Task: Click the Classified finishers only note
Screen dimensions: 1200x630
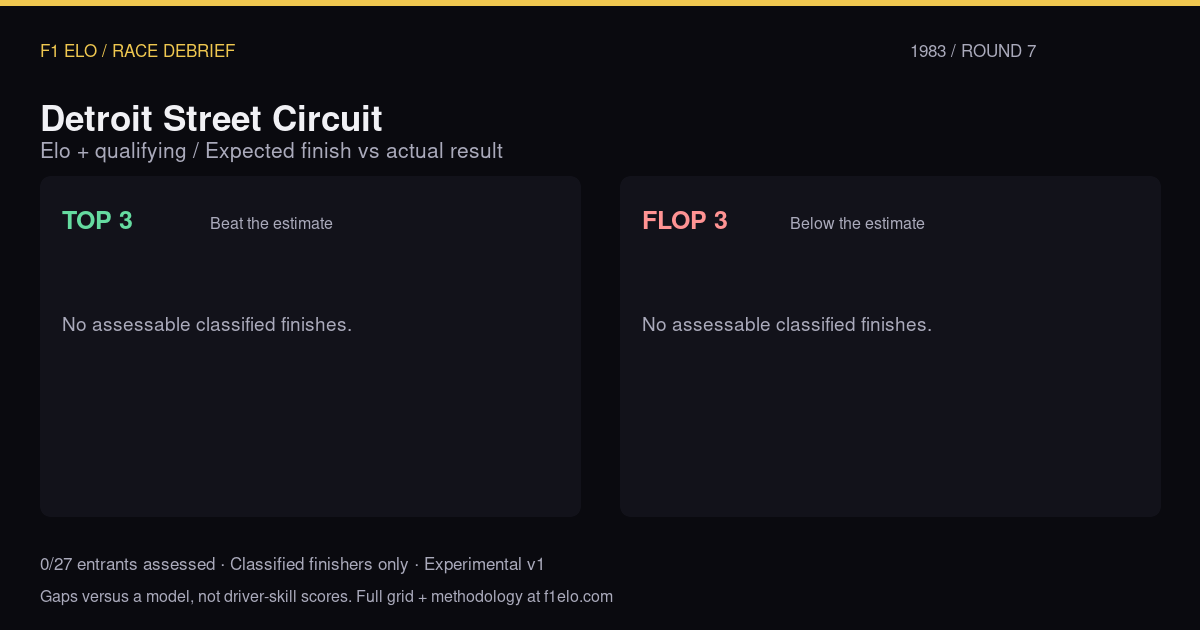Action: (319, 564)
